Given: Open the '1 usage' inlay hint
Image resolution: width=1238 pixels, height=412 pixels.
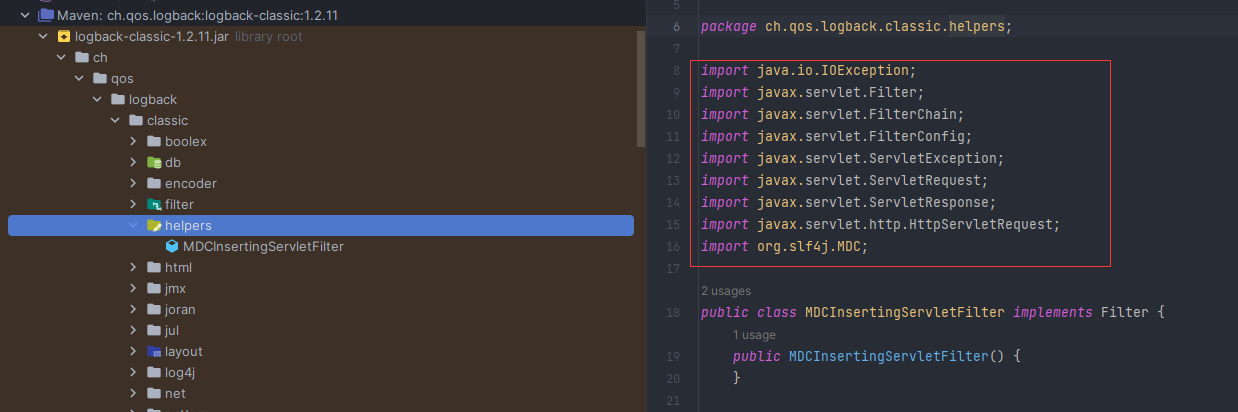Looking at the screenshot, I should point(754,335).
